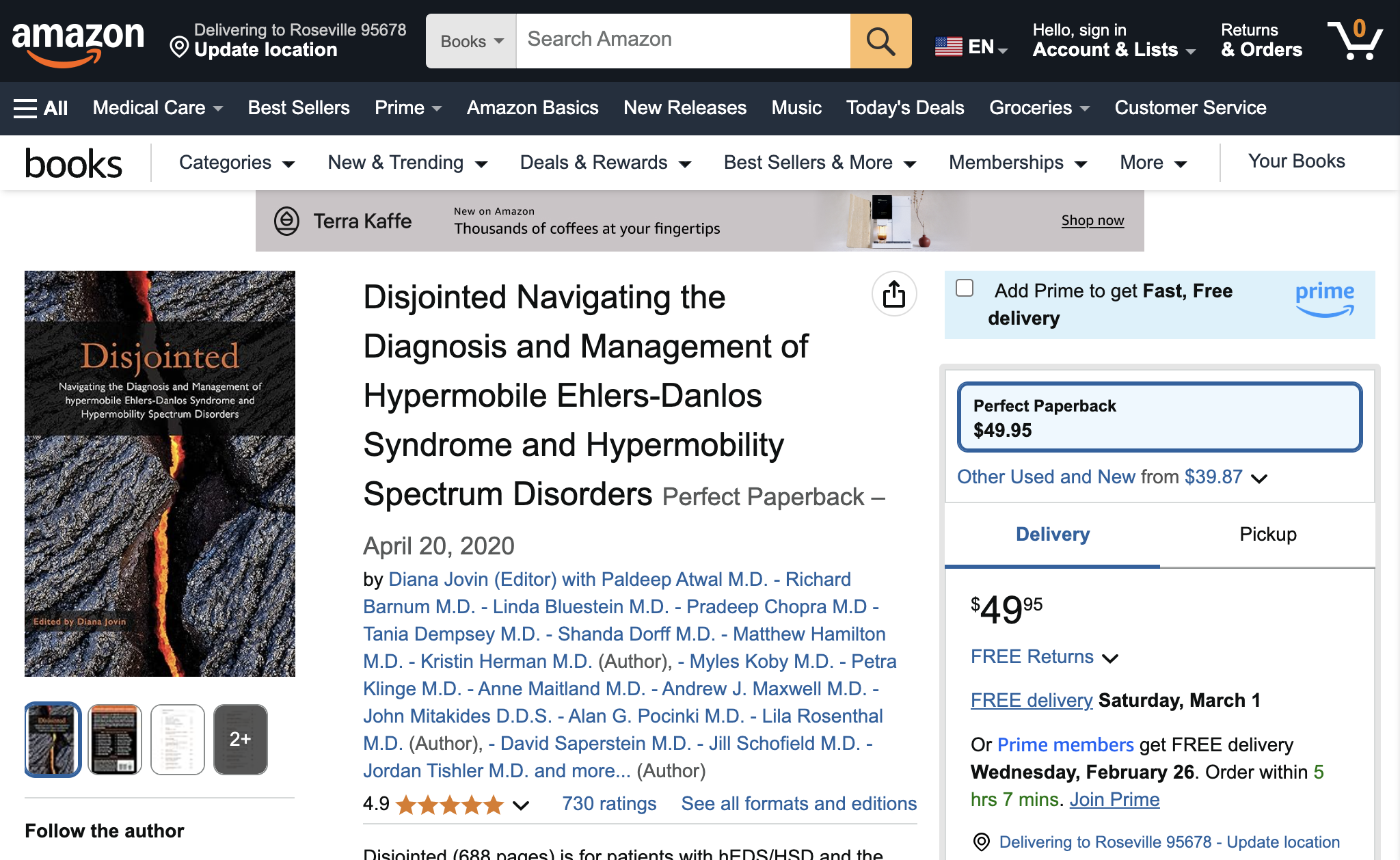Image resolution: width=1400 pixels, height=860 pixels.
Task: Click the Update location pin icon
Action: (x=179, y=47)
